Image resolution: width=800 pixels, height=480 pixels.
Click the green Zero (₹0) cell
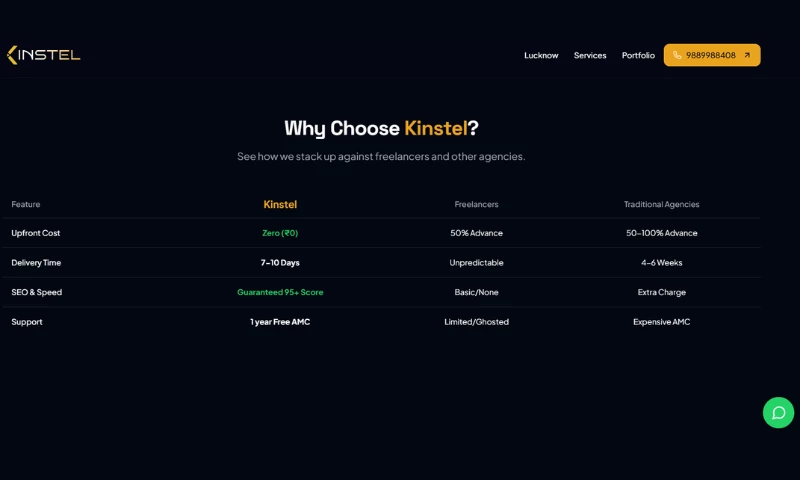[280, 233]
